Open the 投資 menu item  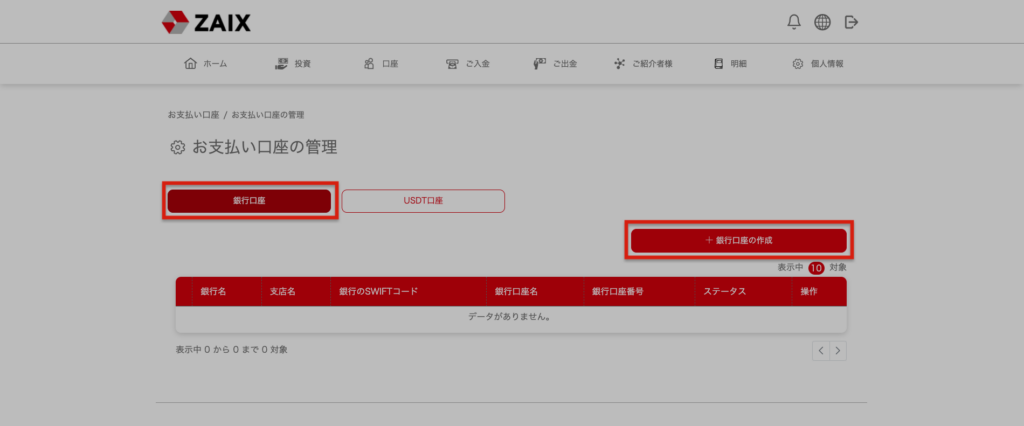[293, 64]
